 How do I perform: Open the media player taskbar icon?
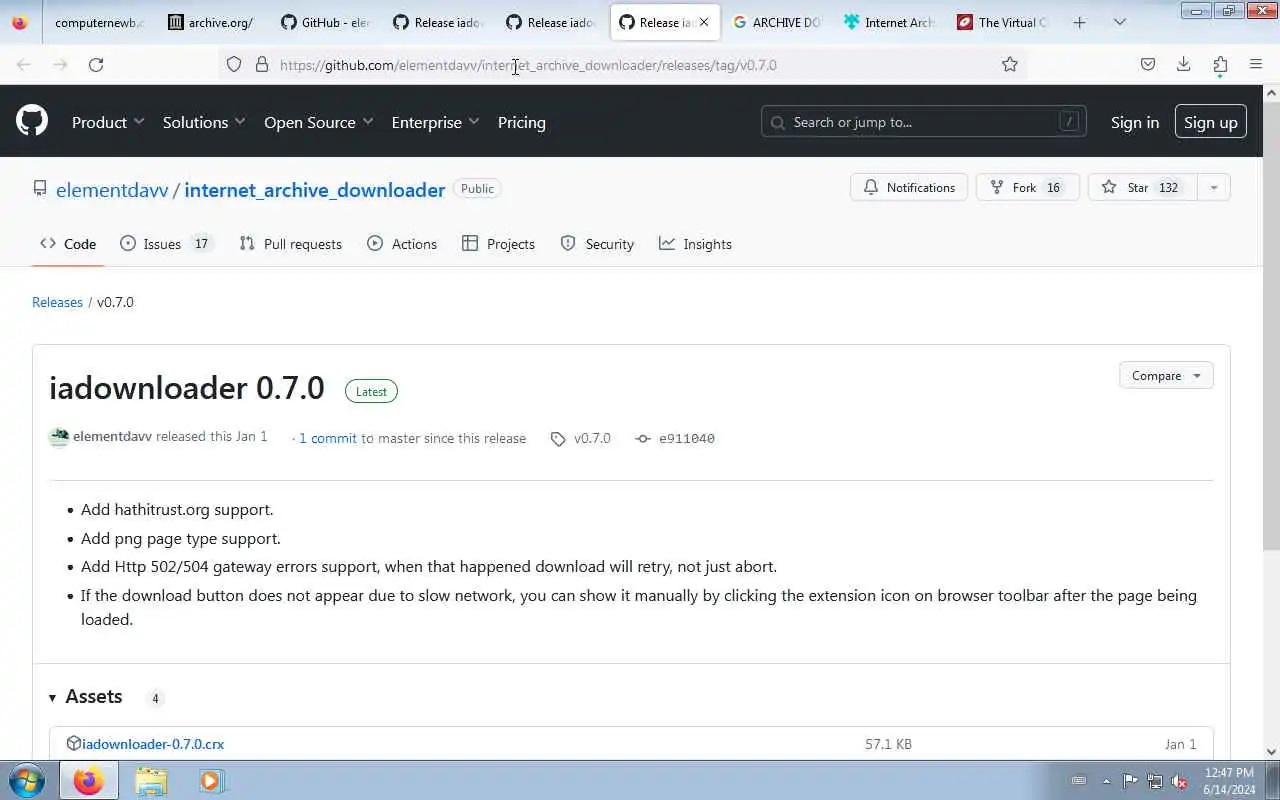point(211,780)
